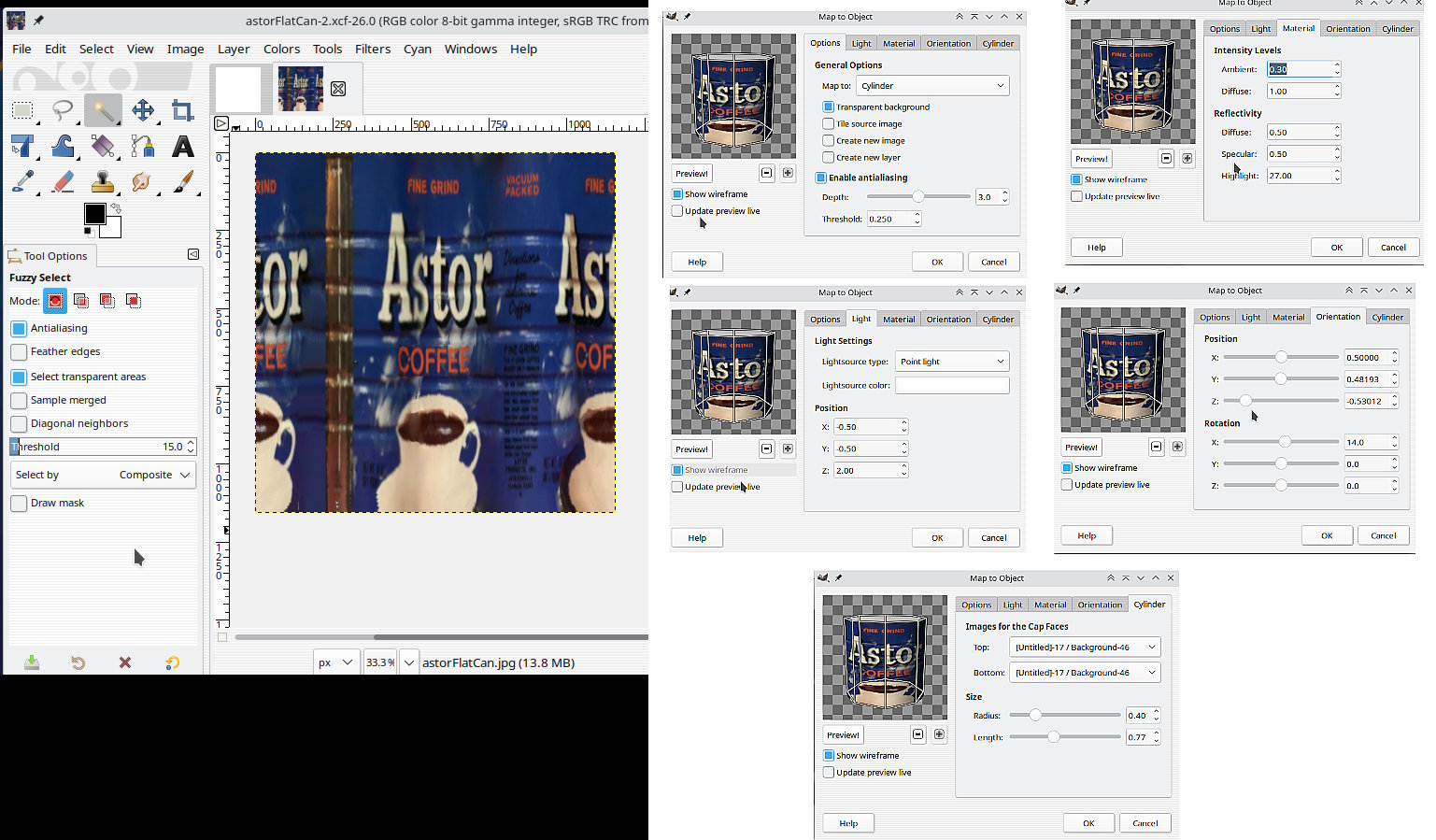Open the Filters menu
The height and width of the screenshot is (840, 1436).
pyautogui.click(x=373, y=49)
